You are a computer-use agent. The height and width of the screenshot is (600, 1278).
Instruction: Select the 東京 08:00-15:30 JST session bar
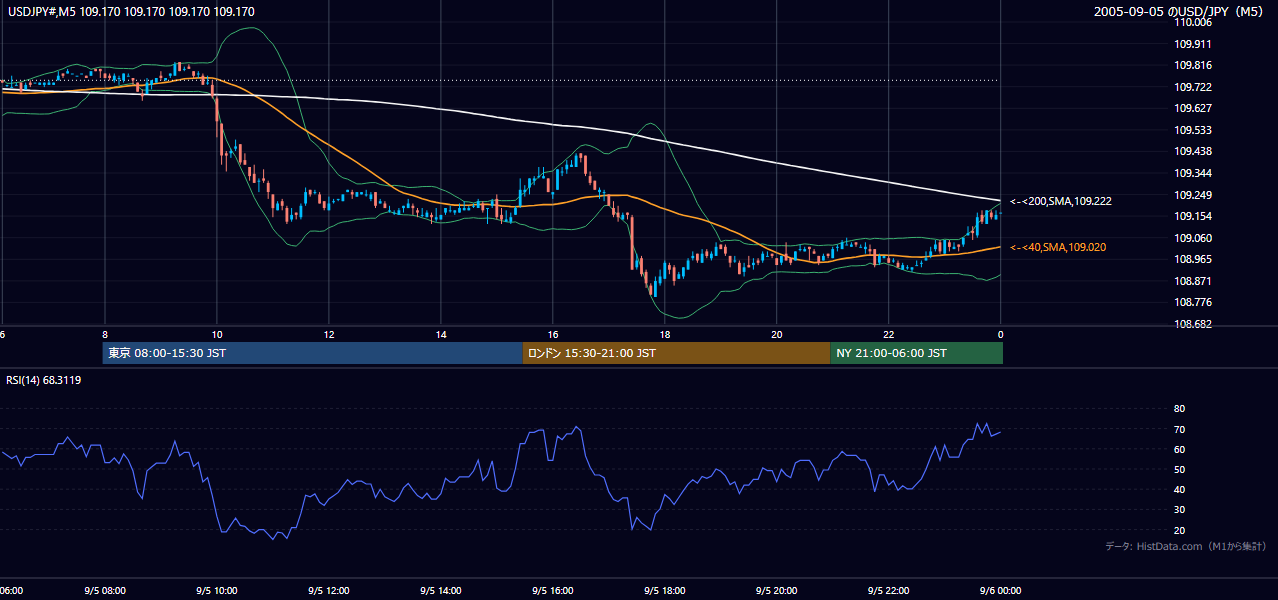pos(313,353)
